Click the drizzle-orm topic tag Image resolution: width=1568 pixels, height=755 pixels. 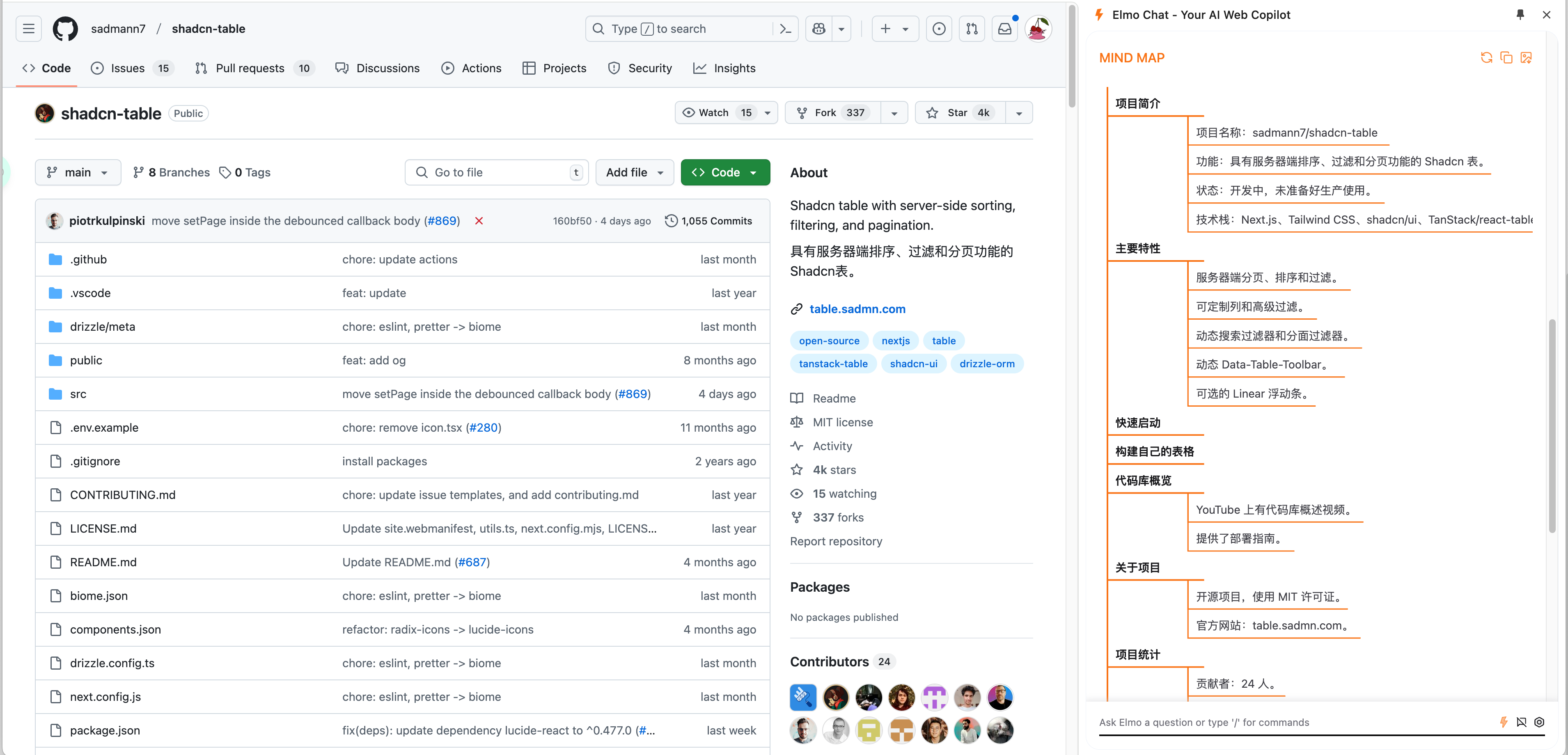987,364
